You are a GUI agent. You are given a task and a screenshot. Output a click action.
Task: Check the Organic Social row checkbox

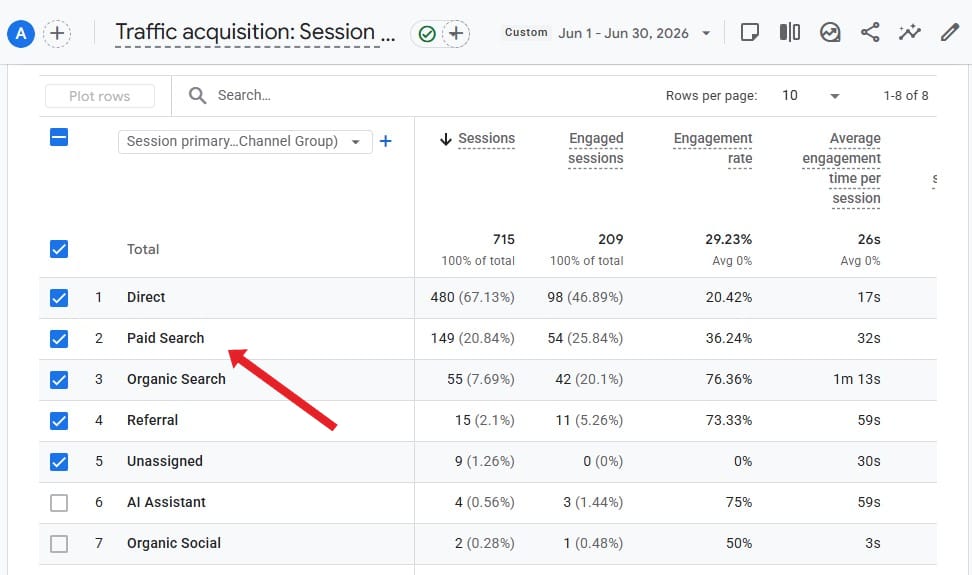click(x=59, y=543)
